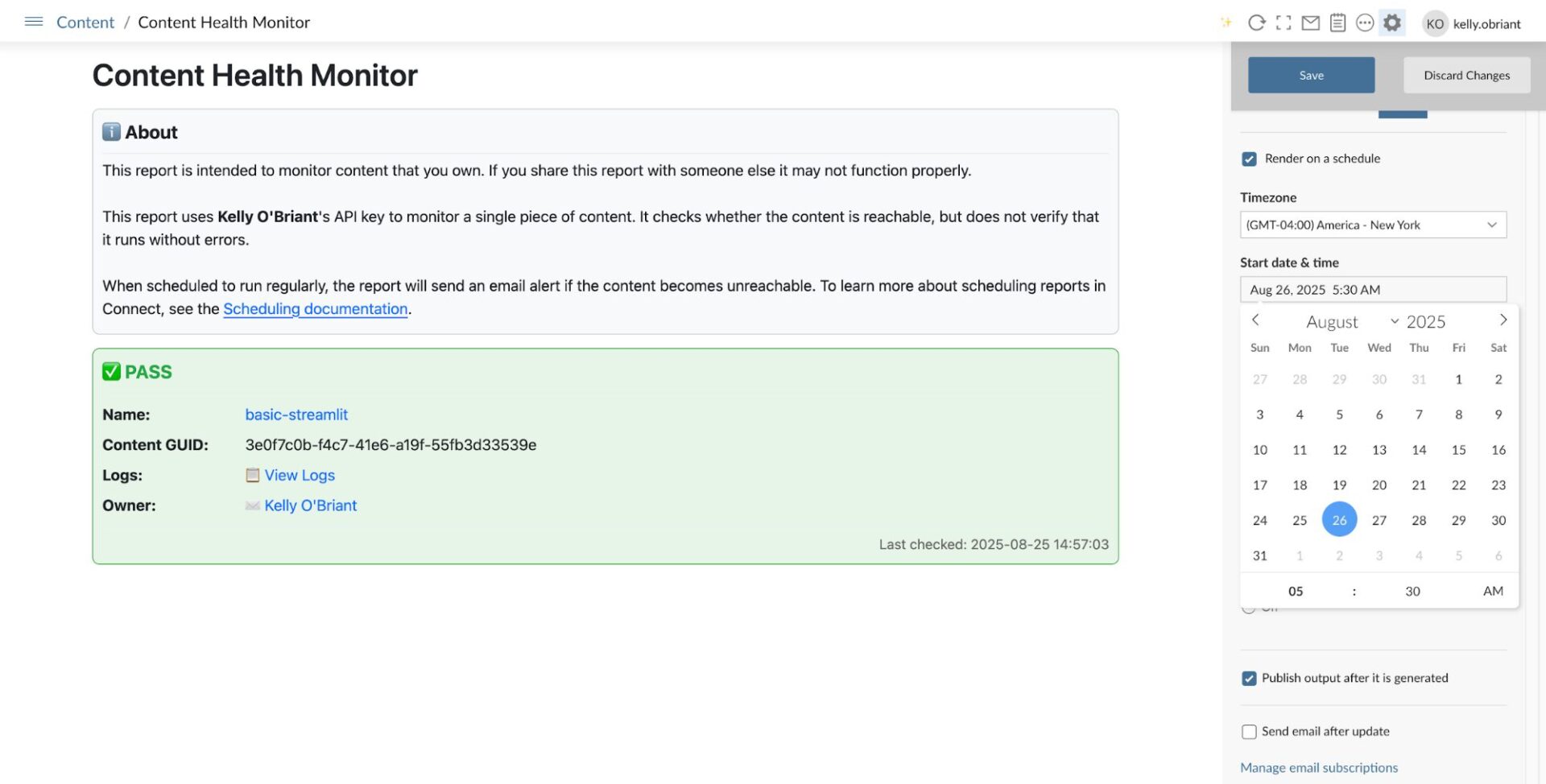This screenshot has height=784, width=1546.
Task: Open the kelly.obriant user menu
Action: coord(1473,23)
